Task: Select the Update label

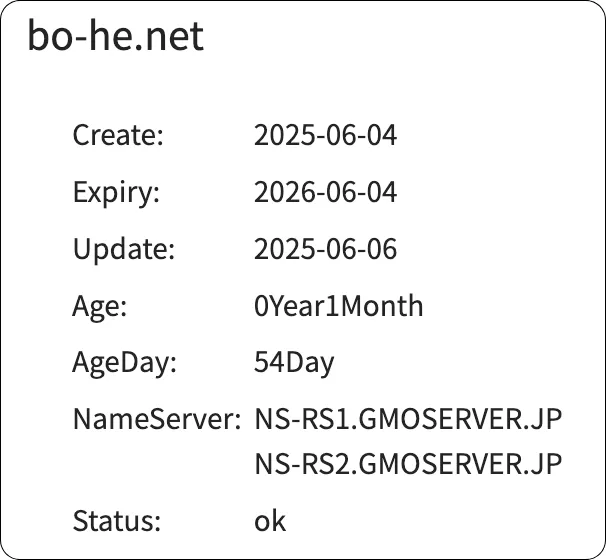Action: coord(123,249)
